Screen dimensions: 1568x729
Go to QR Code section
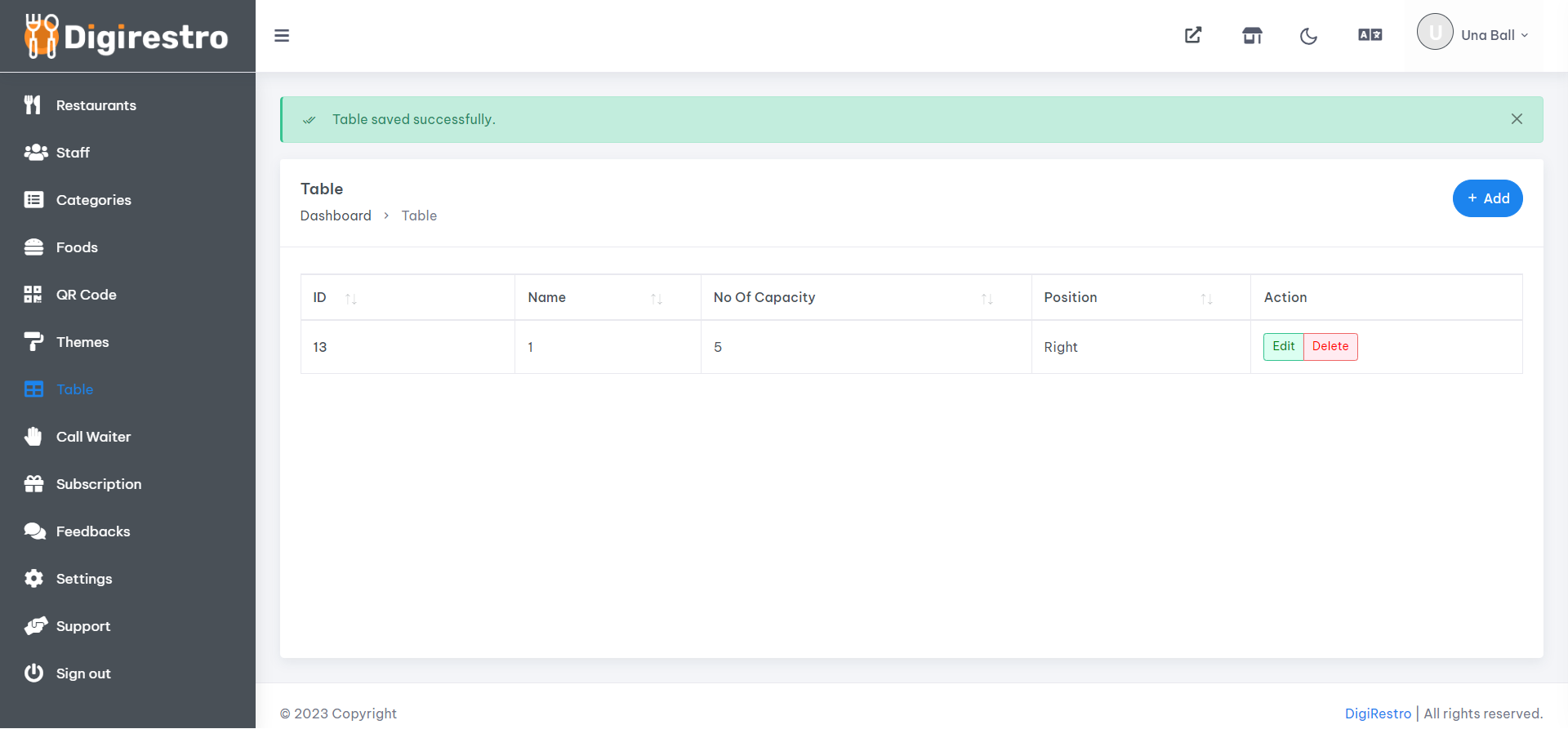click(x=86, y=295)
